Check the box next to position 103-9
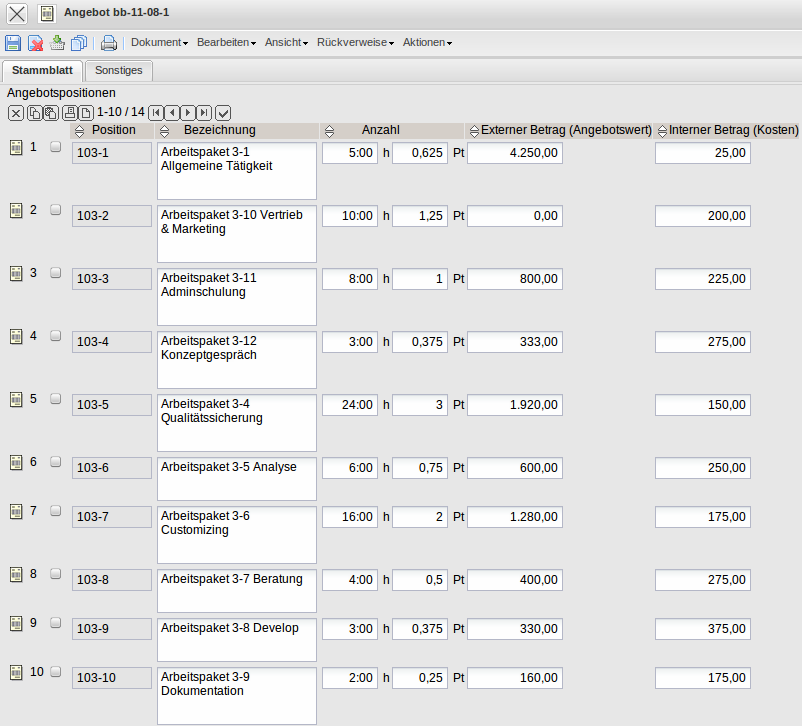The width and height of the screenshot is (802, 726). click(x=56, y=622)
